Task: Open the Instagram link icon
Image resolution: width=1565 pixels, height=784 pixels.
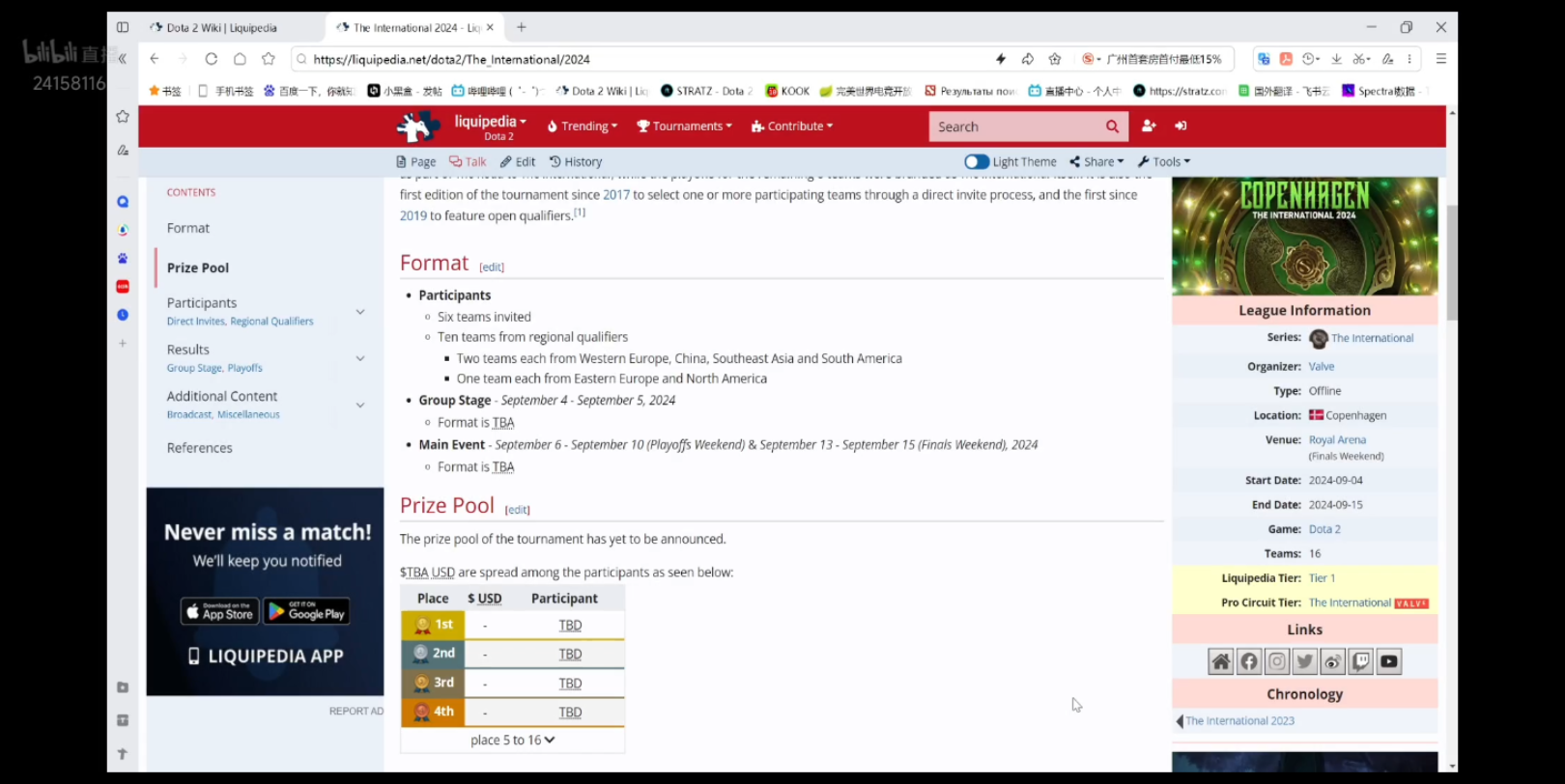Action: coord(1277,661)
